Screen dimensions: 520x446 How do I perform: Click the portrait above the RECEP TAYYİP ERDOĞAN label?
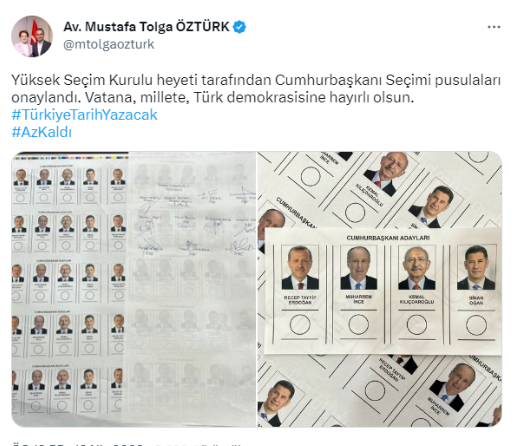(300, 268)
